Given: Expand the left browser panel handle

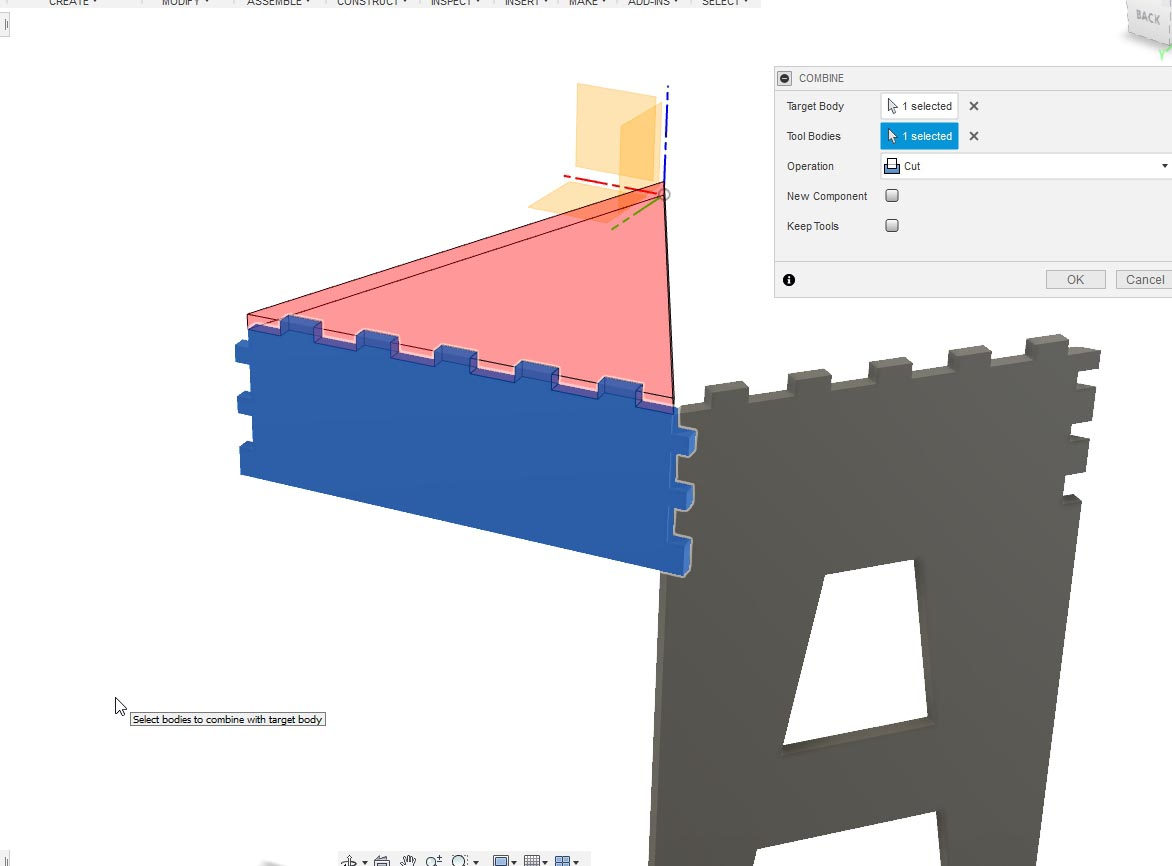Looking at the screenshot, I should point(5,25).
